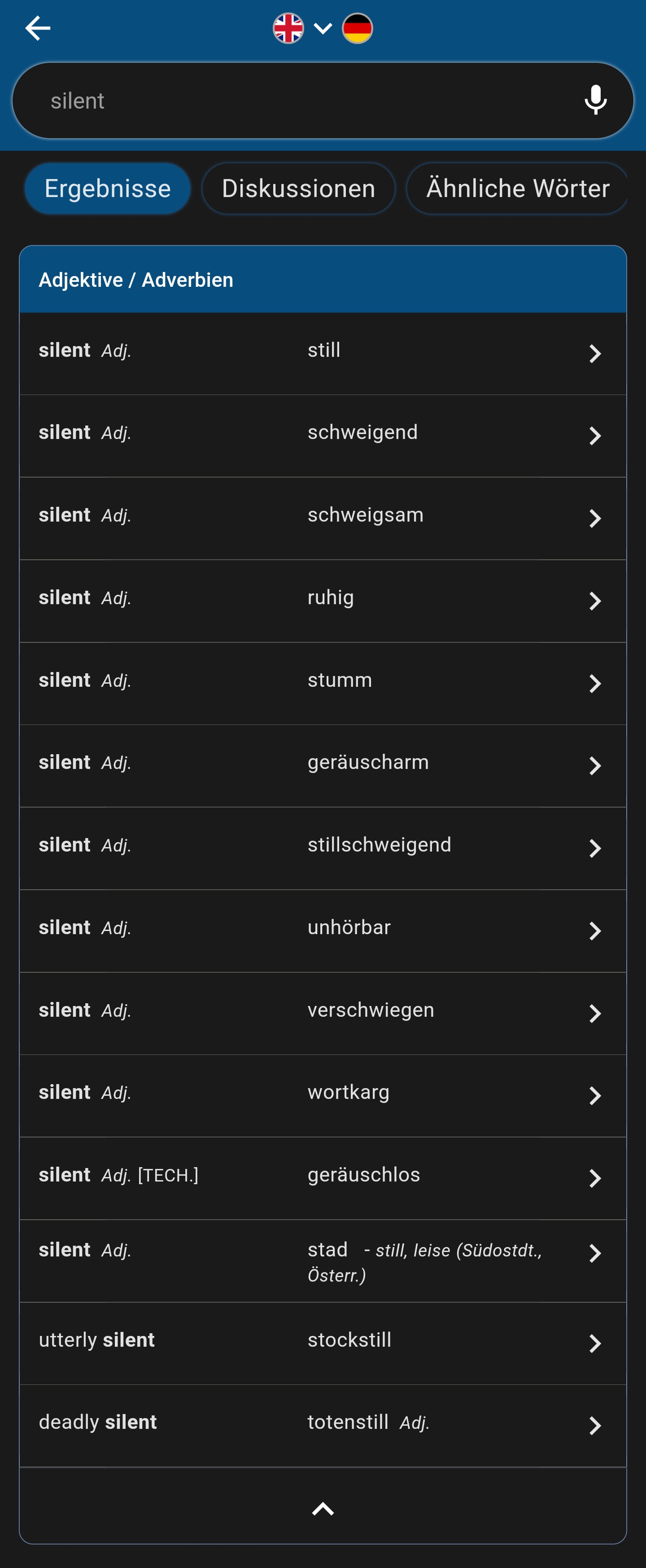Image resolution: width=646 pixels, height=1568 pixels.
Task: Activate the microphone for voice search
Action: (x=595, y=100)
